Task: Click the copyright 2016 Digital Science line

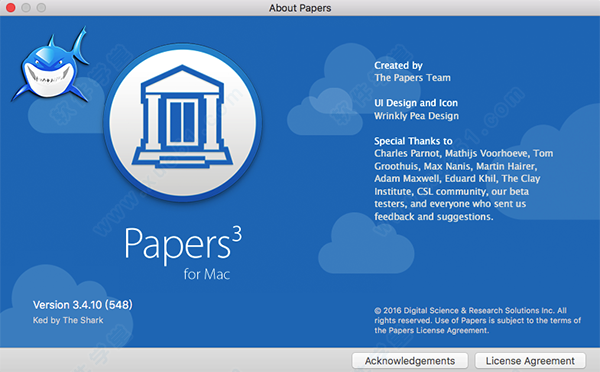Action: 477,320
